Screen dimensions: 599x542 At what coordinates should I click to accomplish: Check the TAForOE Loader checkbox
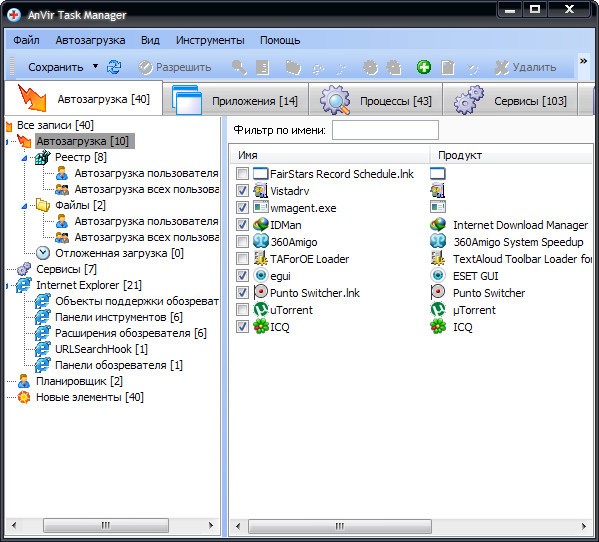242,259
